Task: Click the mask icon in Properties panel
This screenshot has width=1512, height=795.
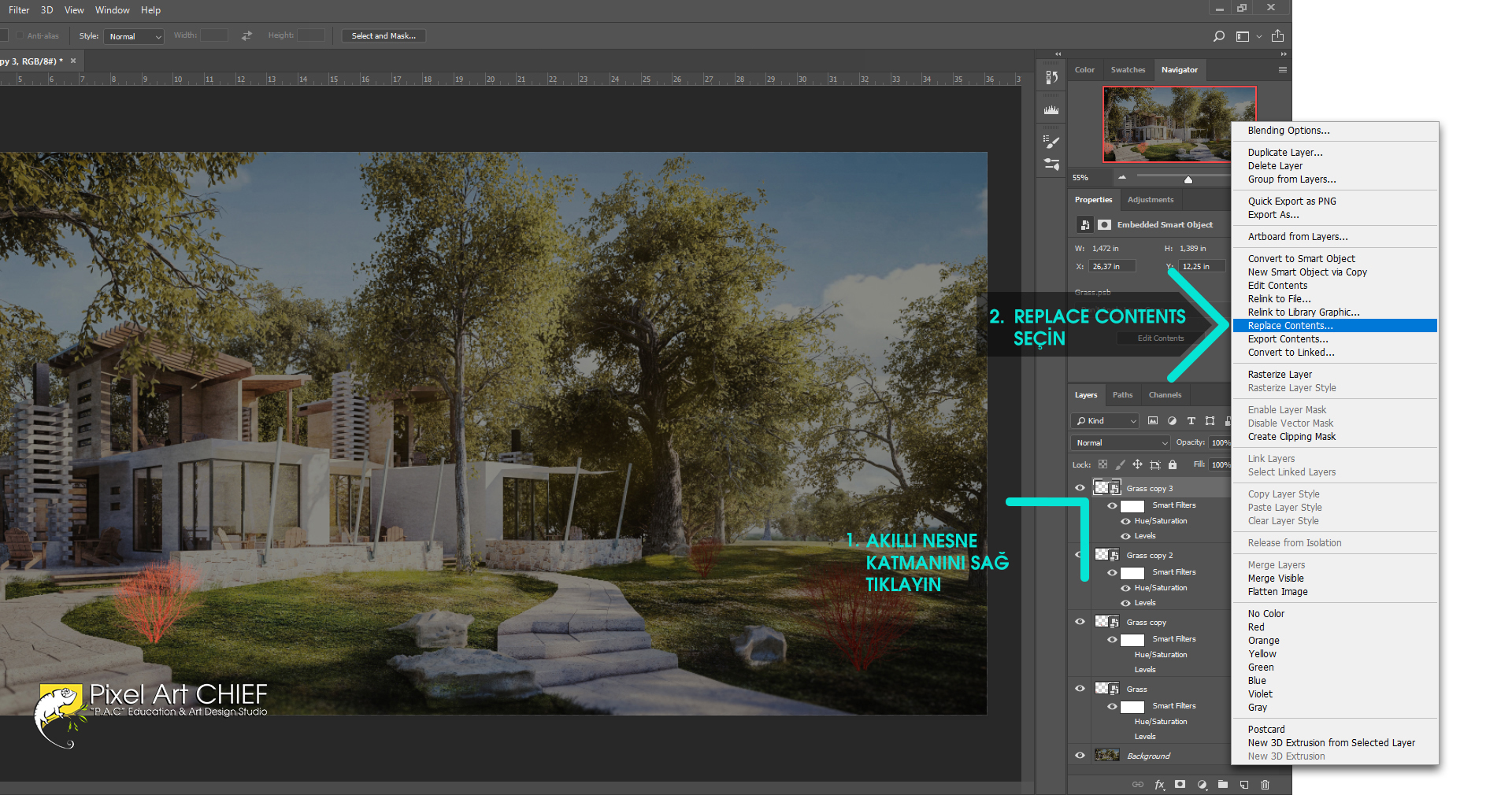Action: point(1104,225)
